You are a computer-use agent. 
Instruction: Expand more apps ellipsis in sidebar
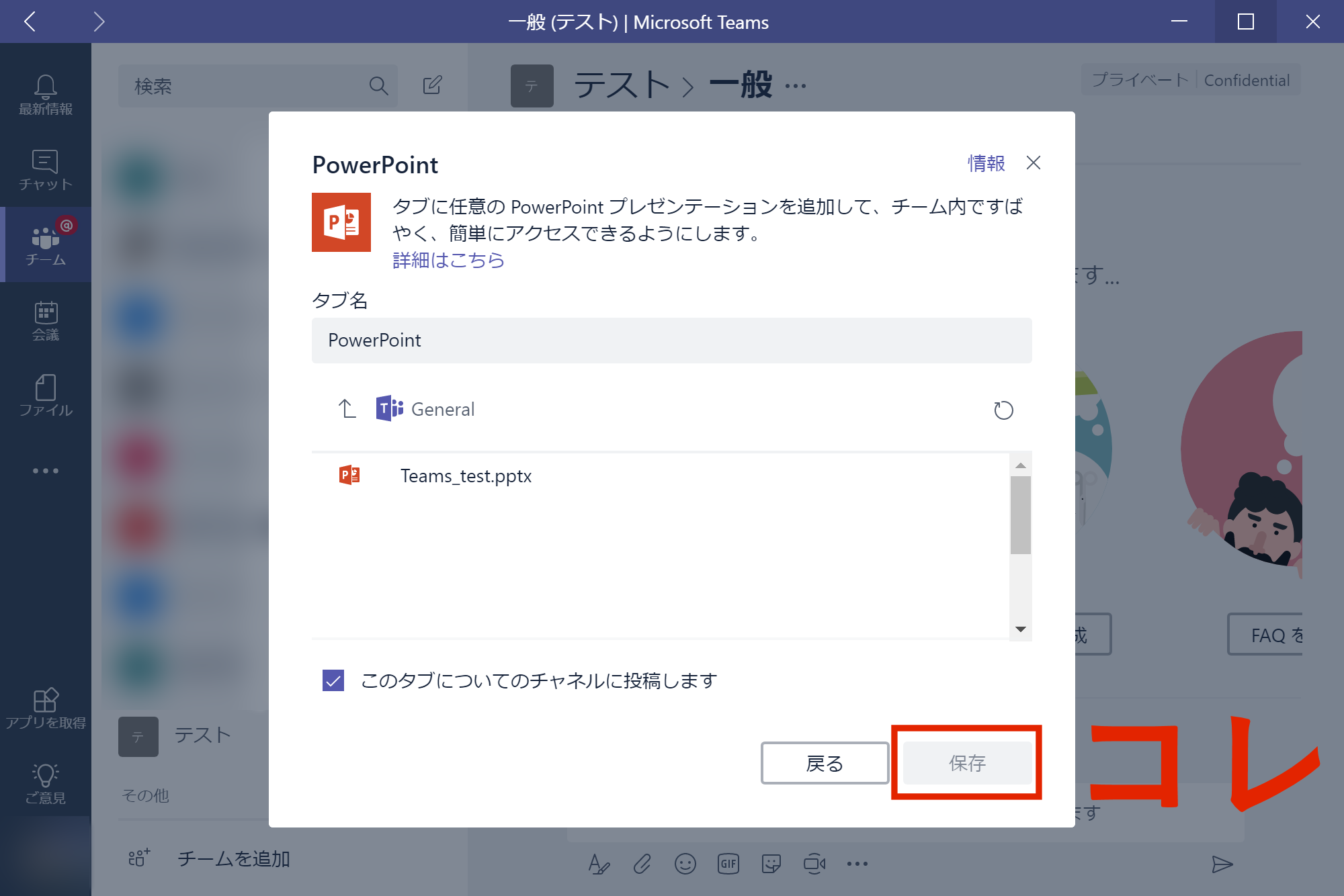(45, 471)
